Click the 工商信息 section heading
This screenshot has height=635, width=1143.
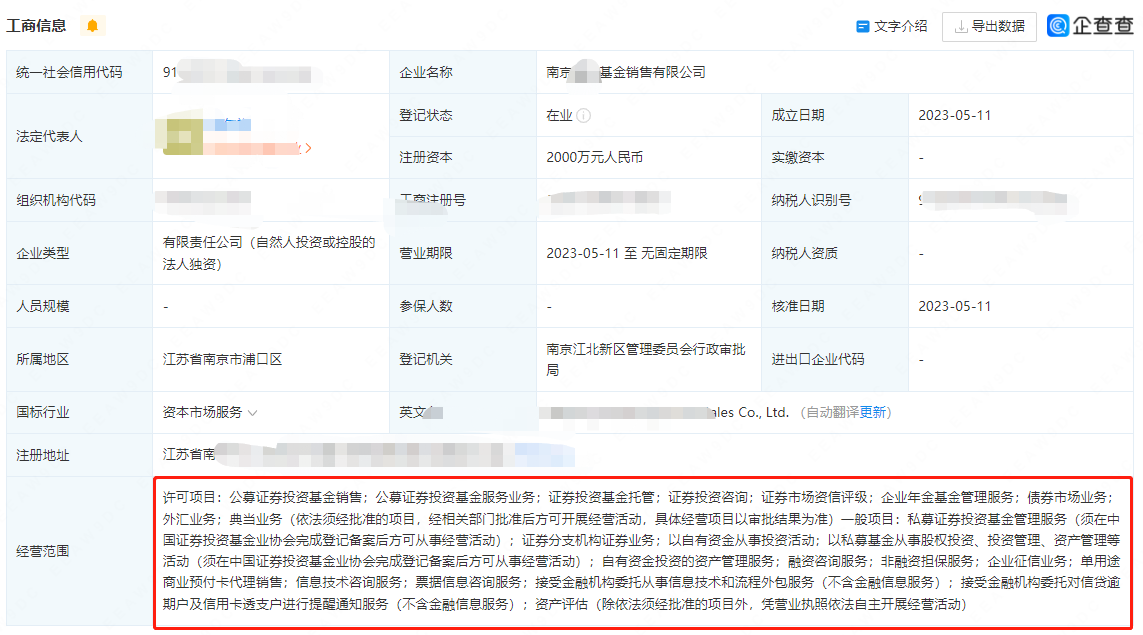point(37,26)
